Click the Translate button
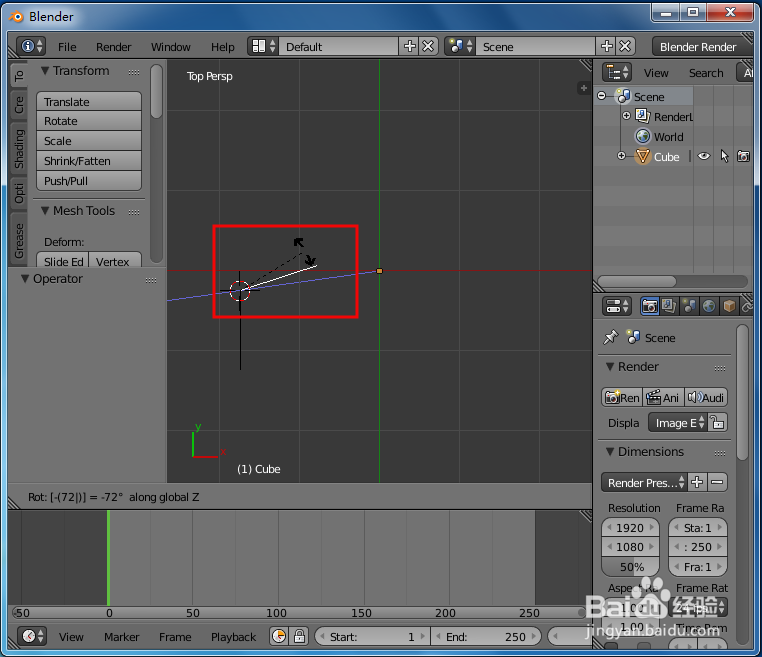The image size is (762, 657). tap(89, 101)
